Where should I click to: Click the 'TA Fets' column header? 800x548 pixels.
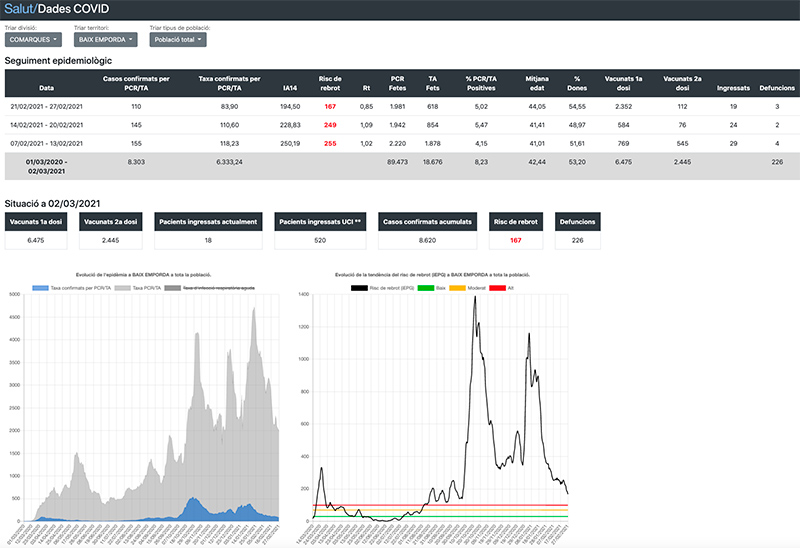433,83
